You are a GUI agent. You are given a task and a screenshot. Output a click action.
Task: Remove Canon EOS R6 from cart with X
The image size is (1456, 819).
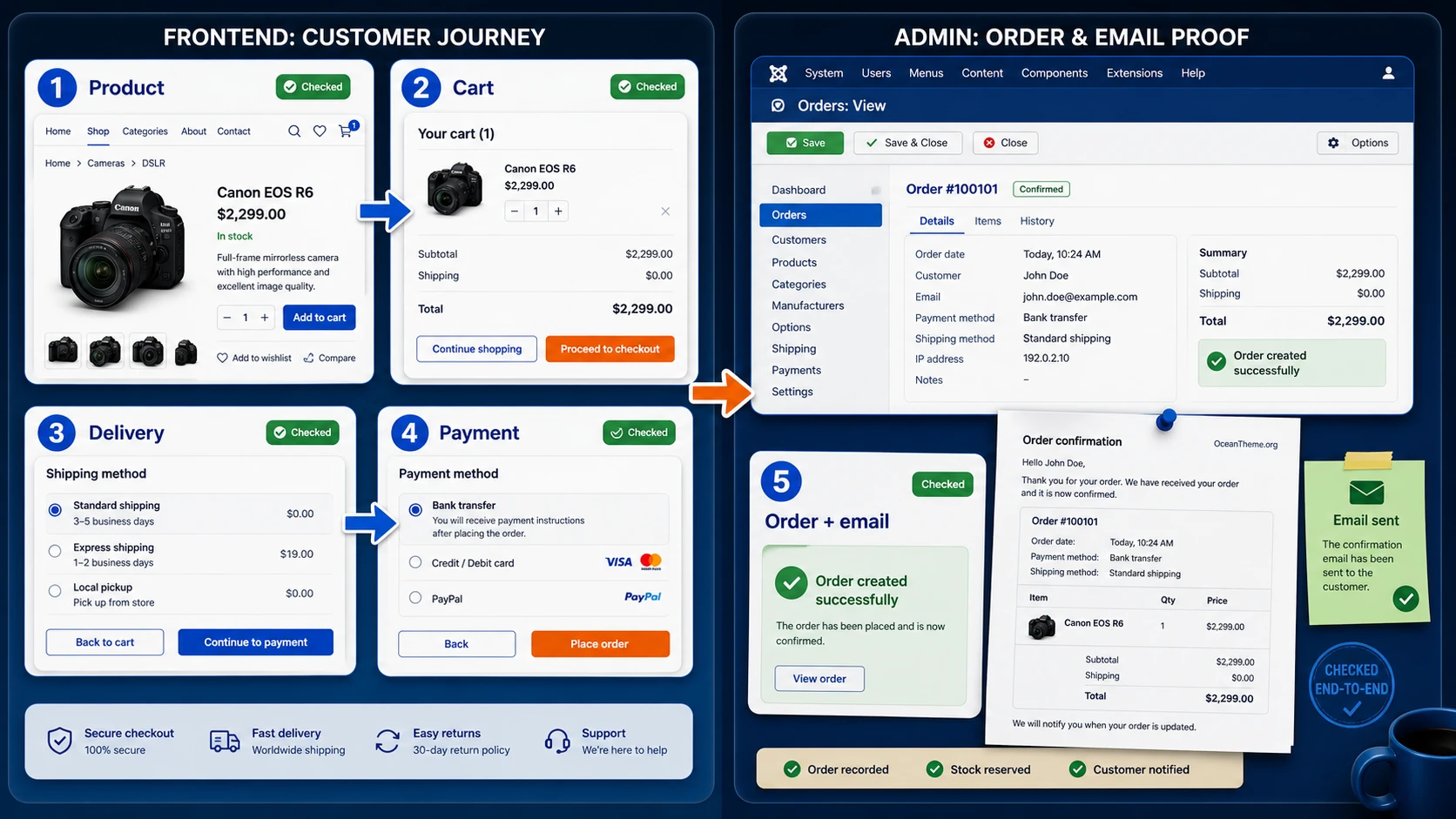665,211
